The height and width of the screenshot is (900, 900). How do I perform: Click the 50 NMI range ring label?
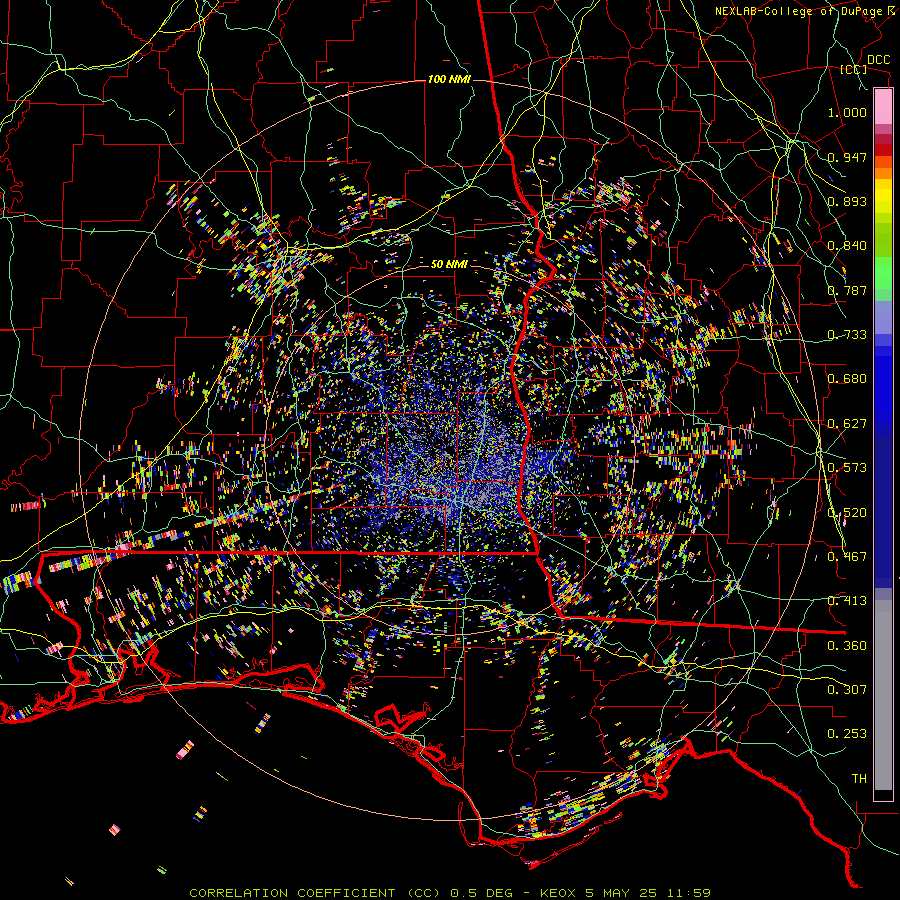tap(449, 264)
